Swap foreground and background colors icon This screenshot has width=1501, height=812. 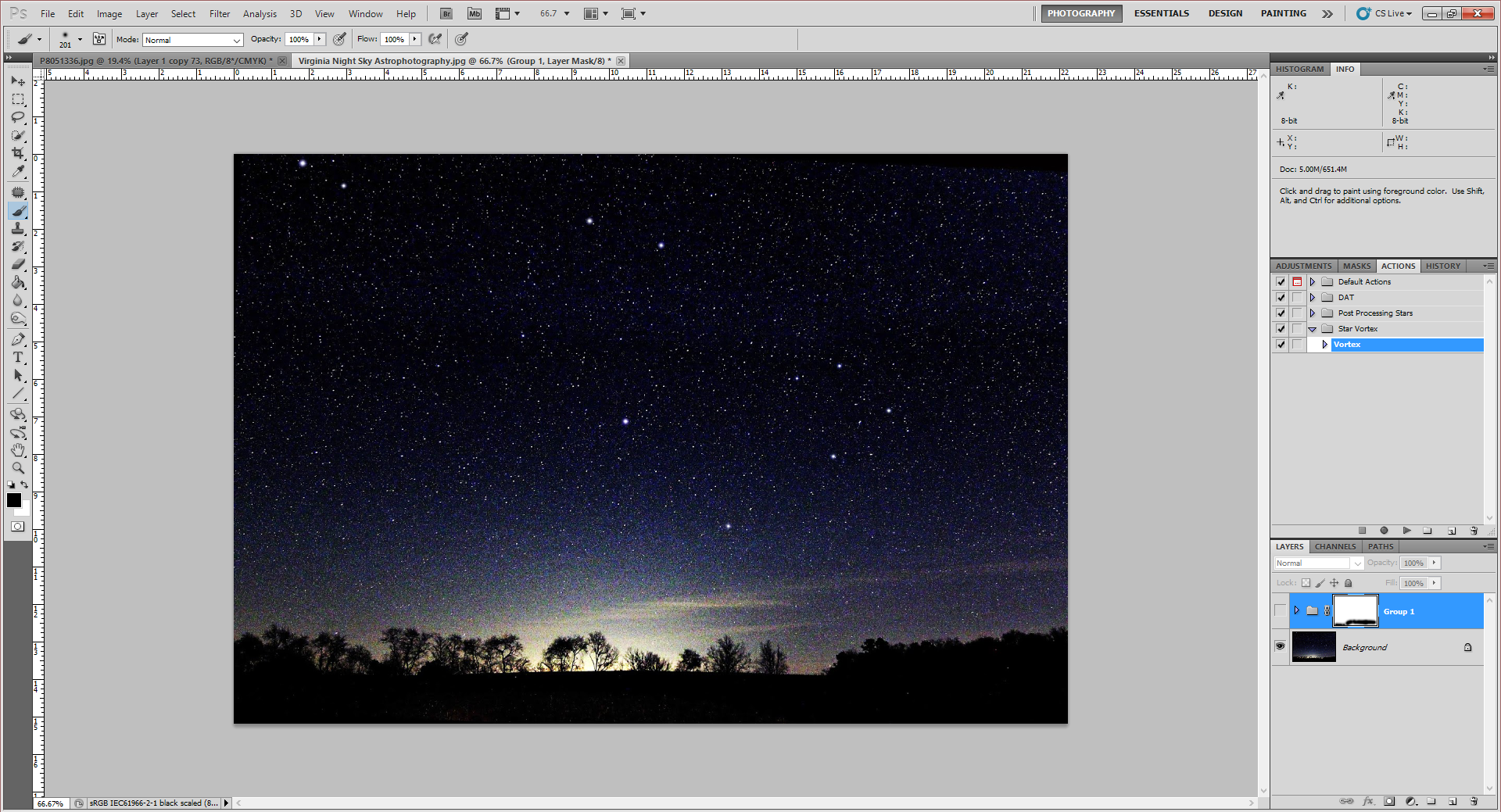[25, 485]
